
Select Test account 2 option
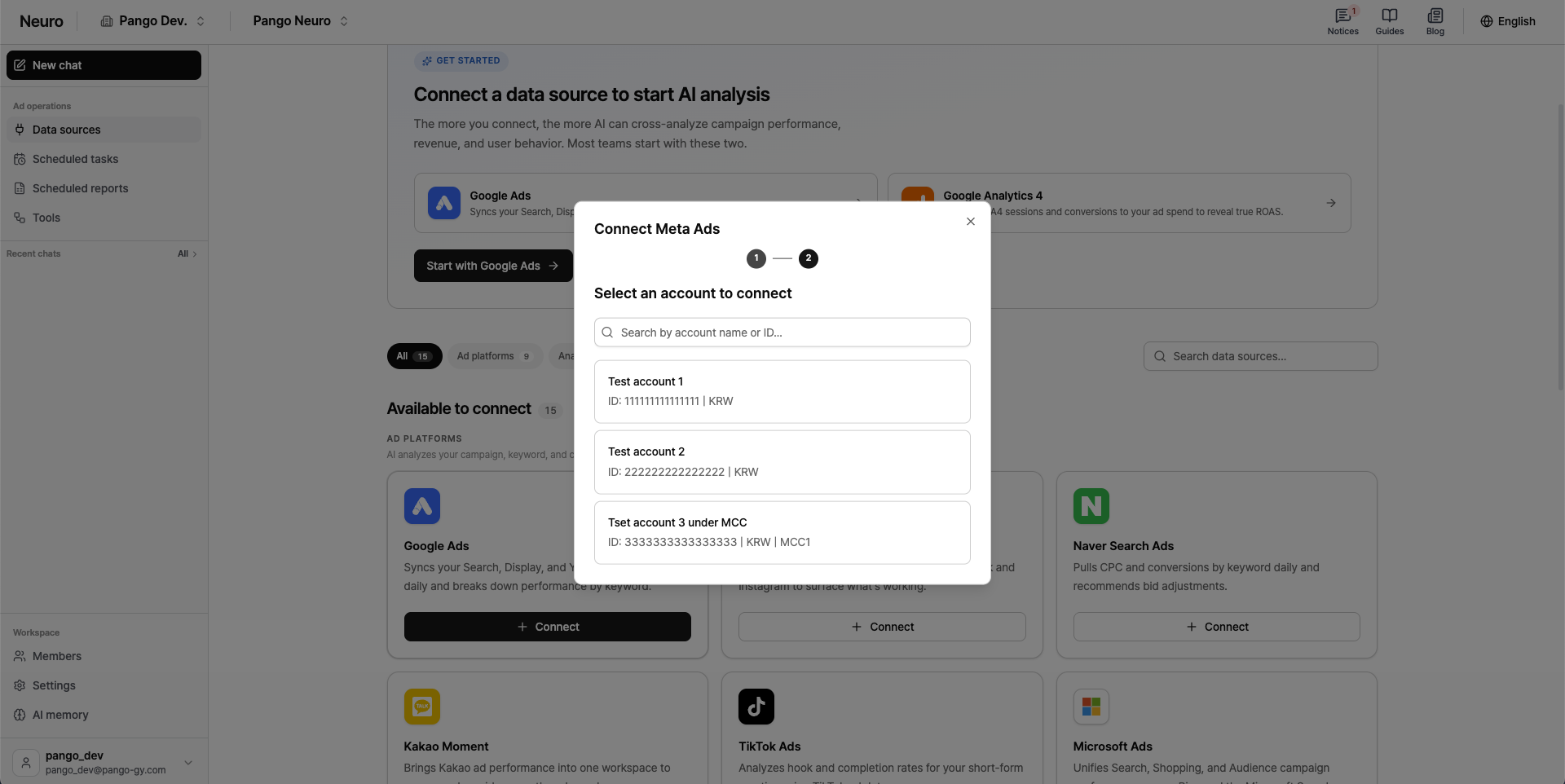pyautogui.click(x=782, y=462)
